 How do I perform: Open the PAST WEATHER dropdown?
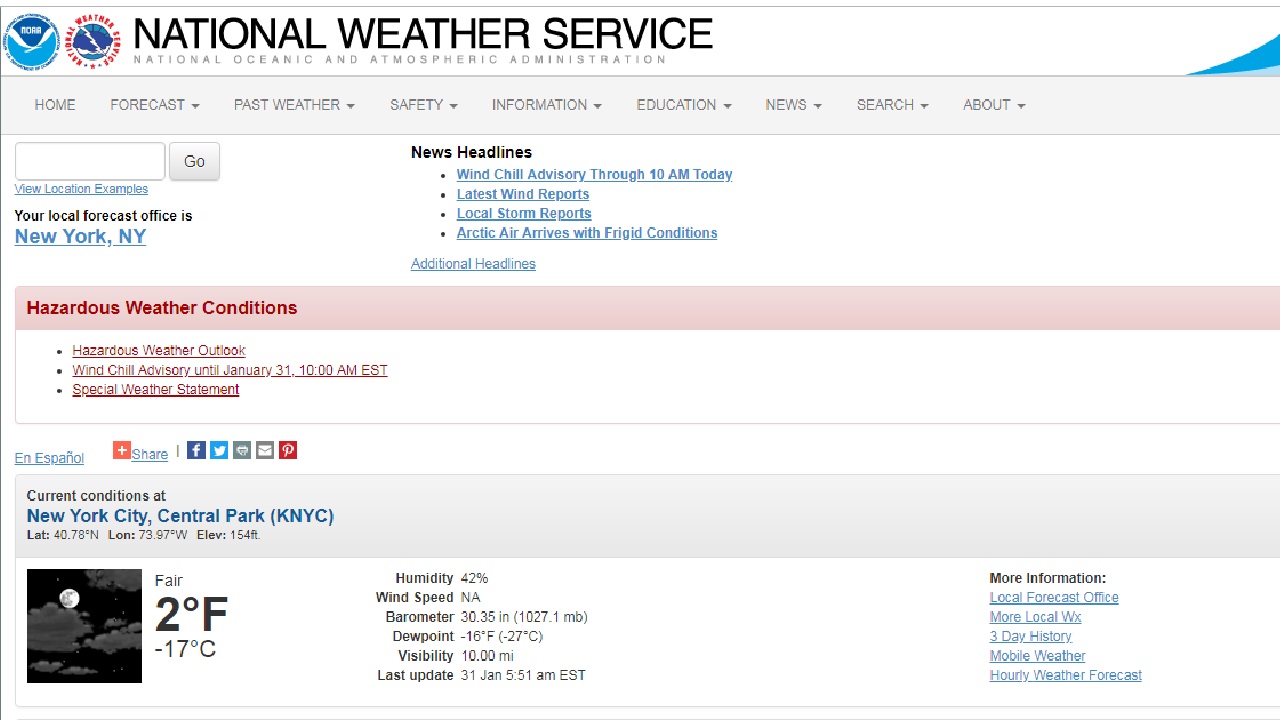click(294, 105)
